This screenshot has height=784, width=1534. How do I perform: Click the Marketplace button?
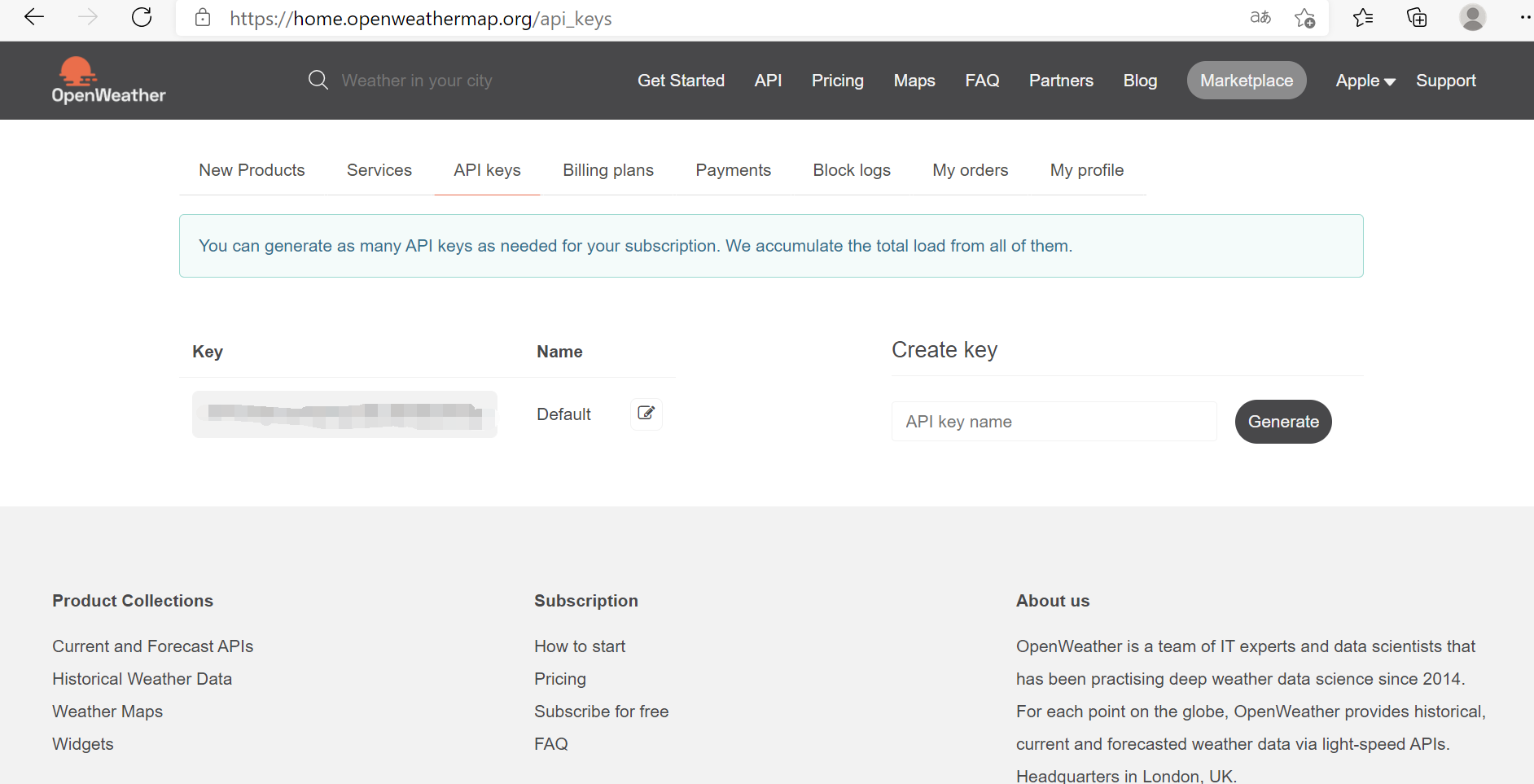pos(1247,81)
